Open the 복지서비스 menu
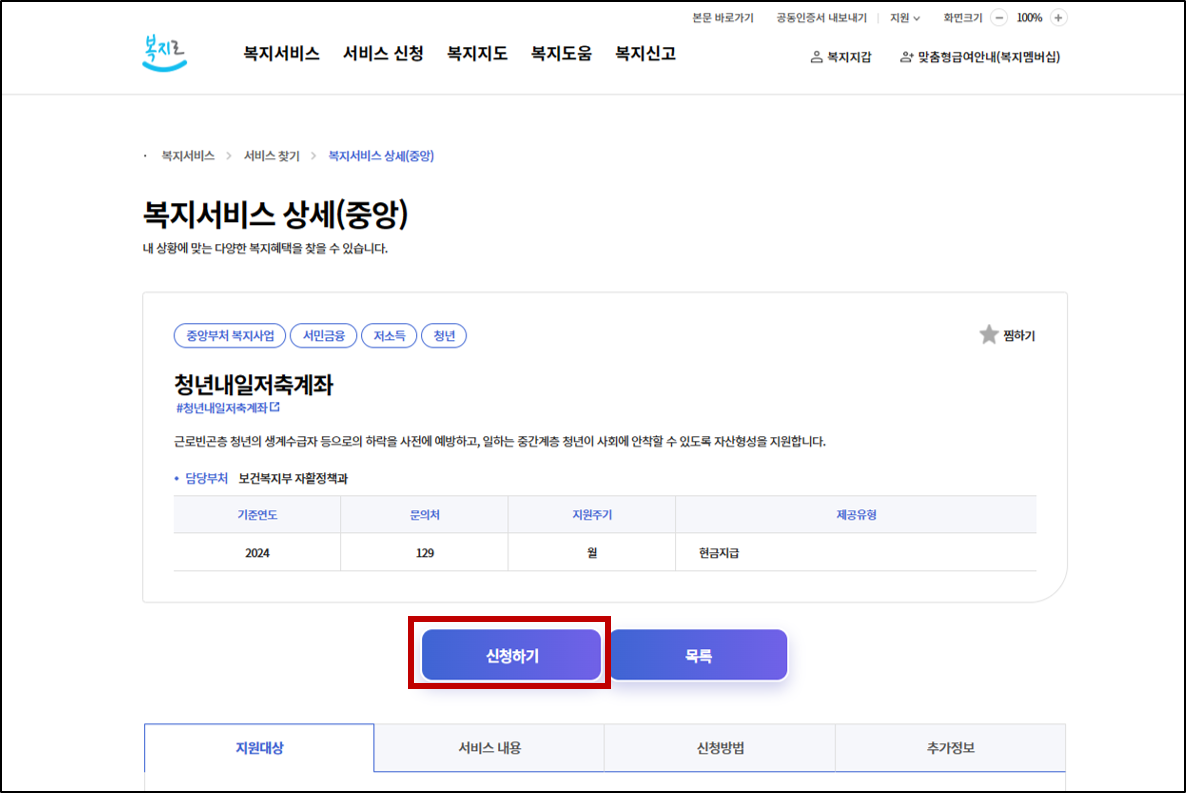 point(280,56)
